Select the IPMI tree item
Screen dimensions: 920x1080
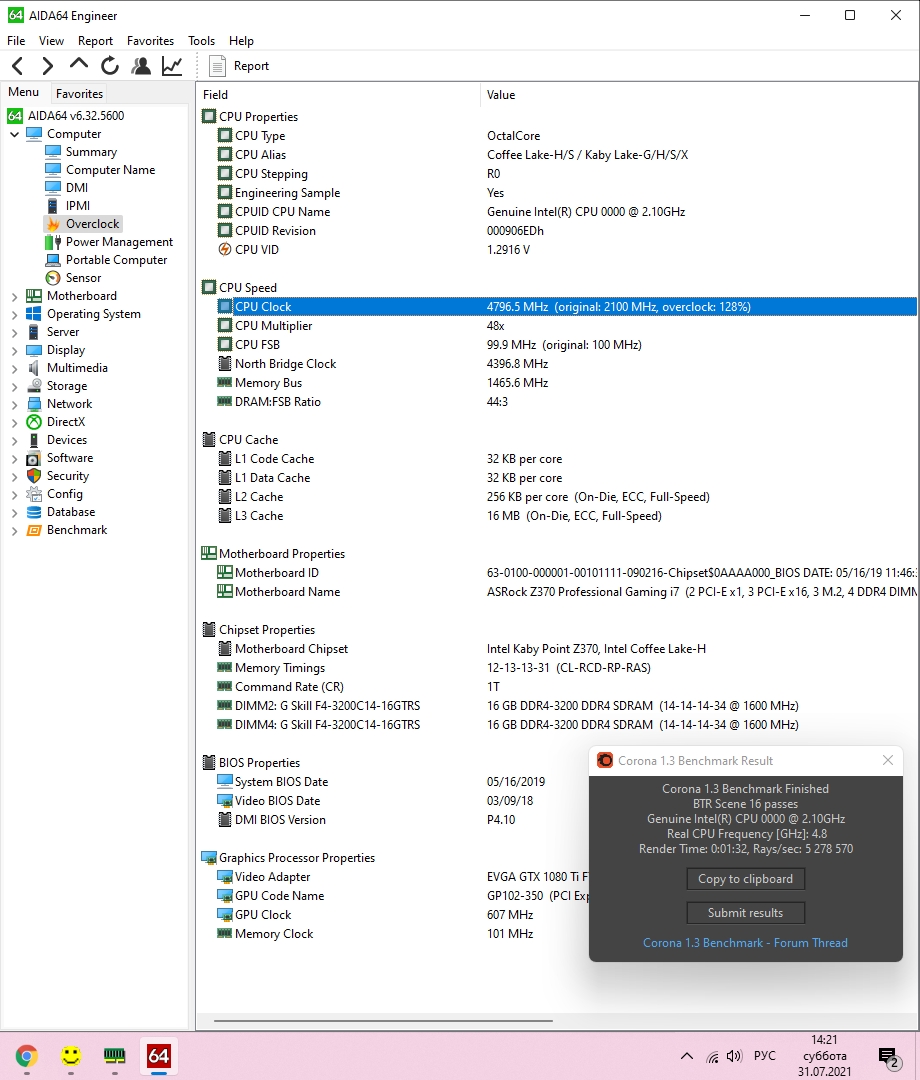pyautogui.click(x=78, y=205)
